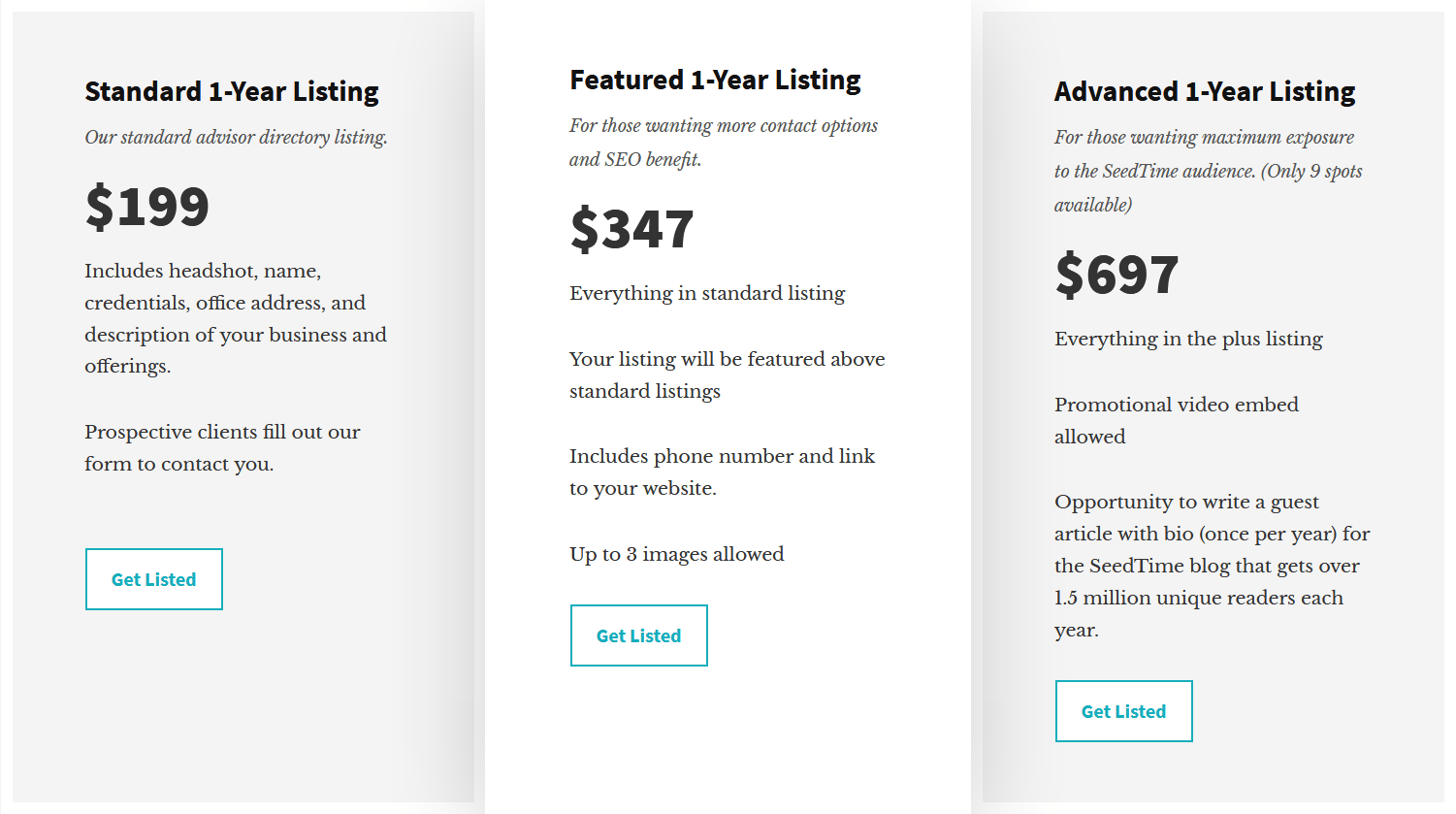
Task: Click 'Promotional video embed allowed' feature
Action: 1176,420
